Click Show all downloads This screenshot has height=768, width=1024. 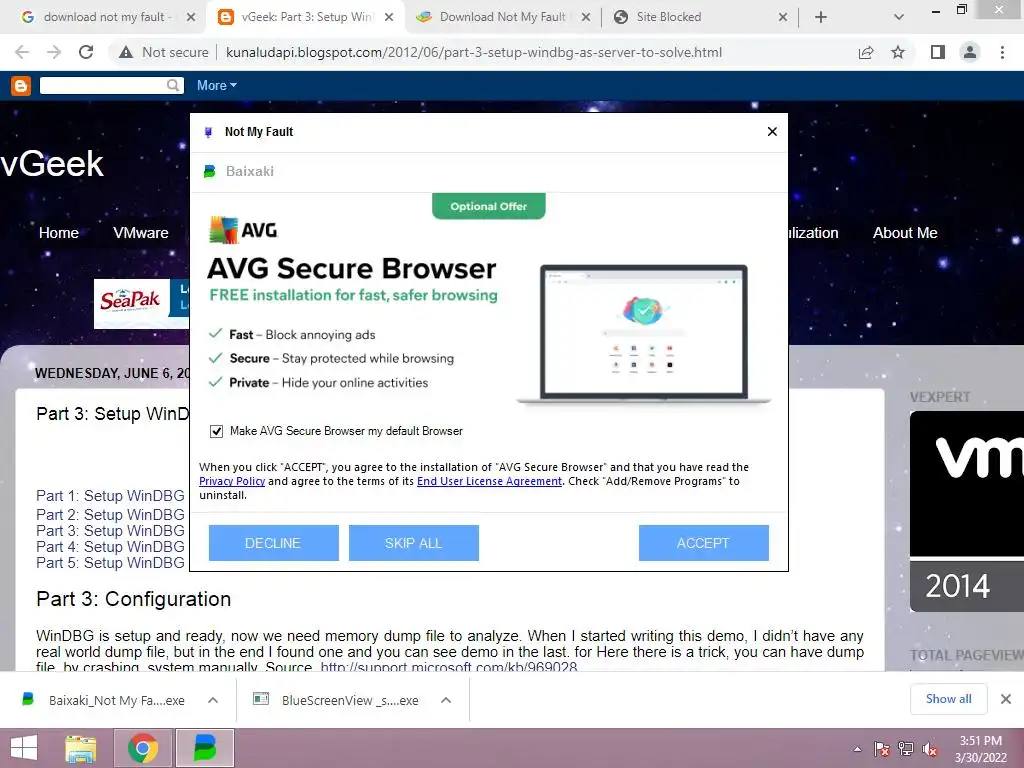948,699
